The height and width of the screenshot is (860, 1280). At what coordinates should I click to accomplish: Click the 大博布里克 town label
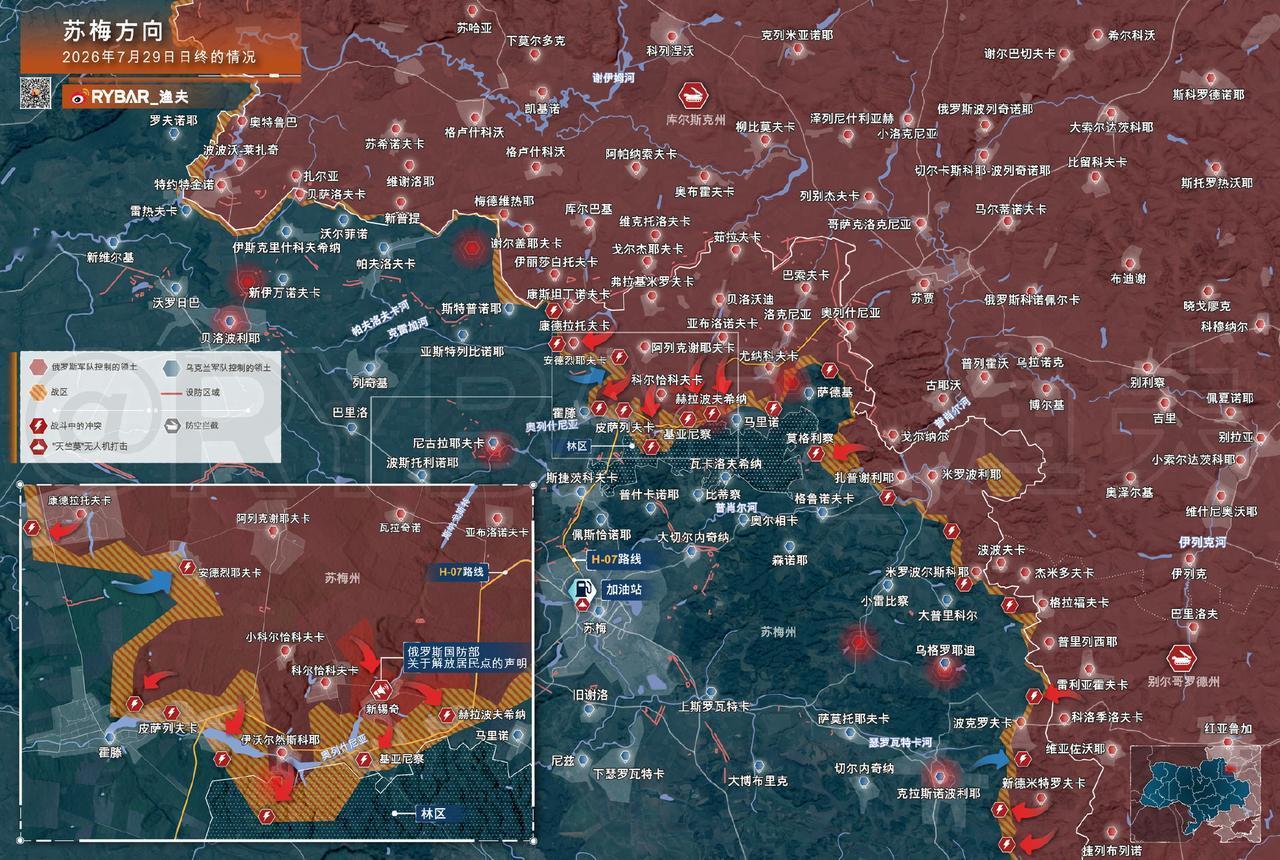(x=757, y=780)
